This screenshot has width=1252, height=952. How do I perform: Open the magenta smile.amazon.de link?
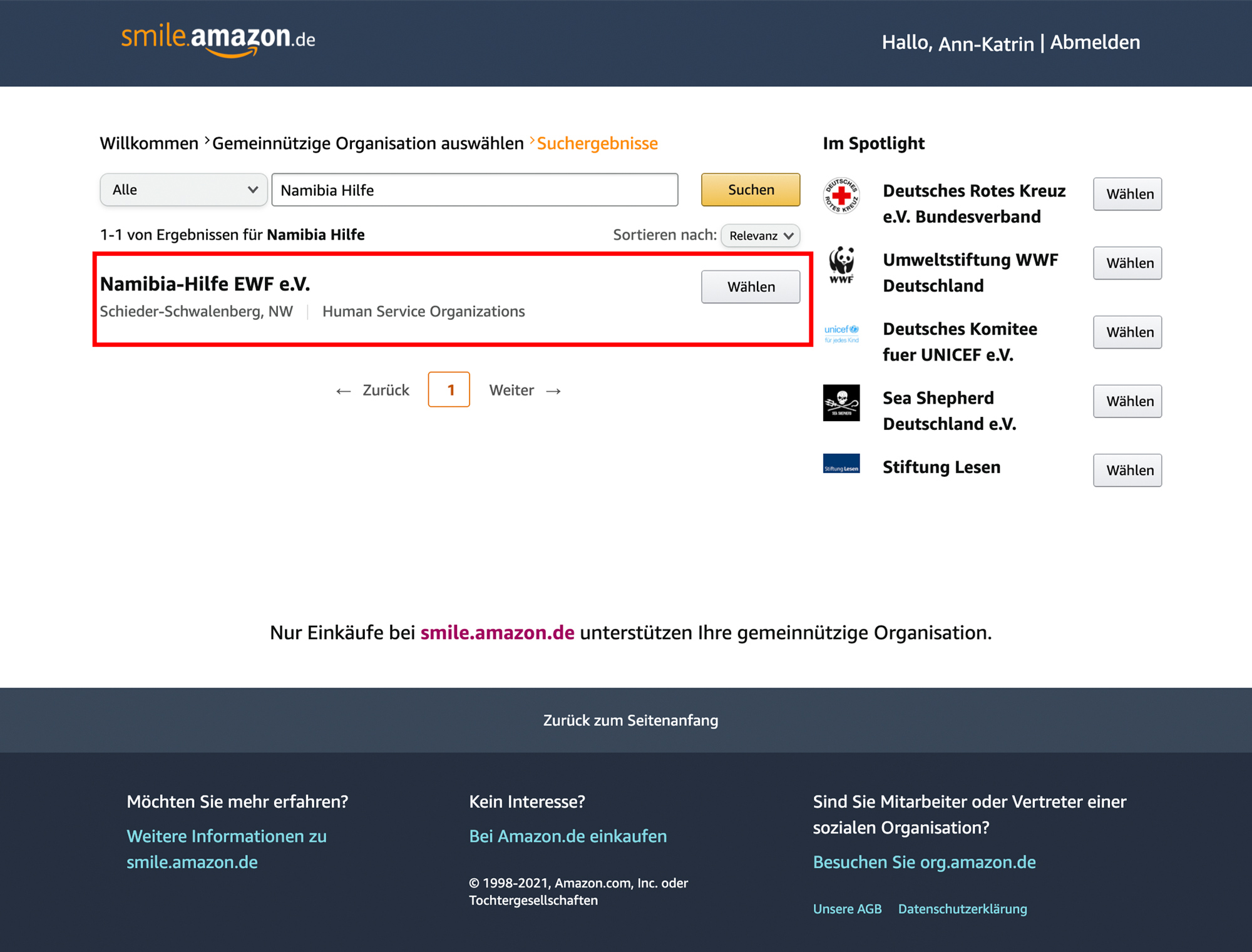(498, 632)
